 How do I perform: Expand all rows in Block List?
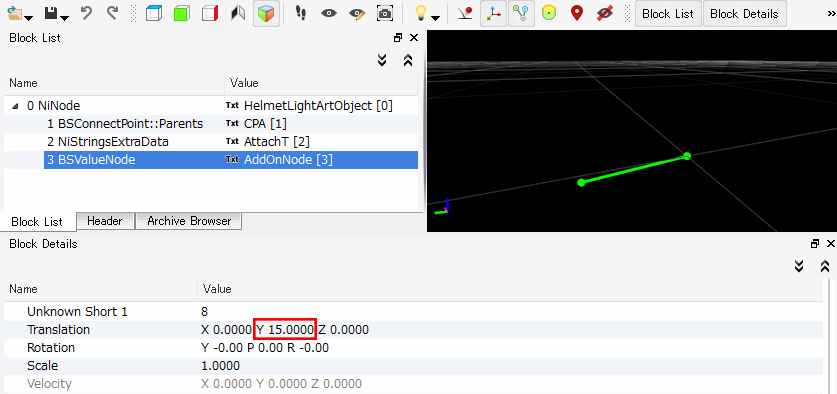382,60
